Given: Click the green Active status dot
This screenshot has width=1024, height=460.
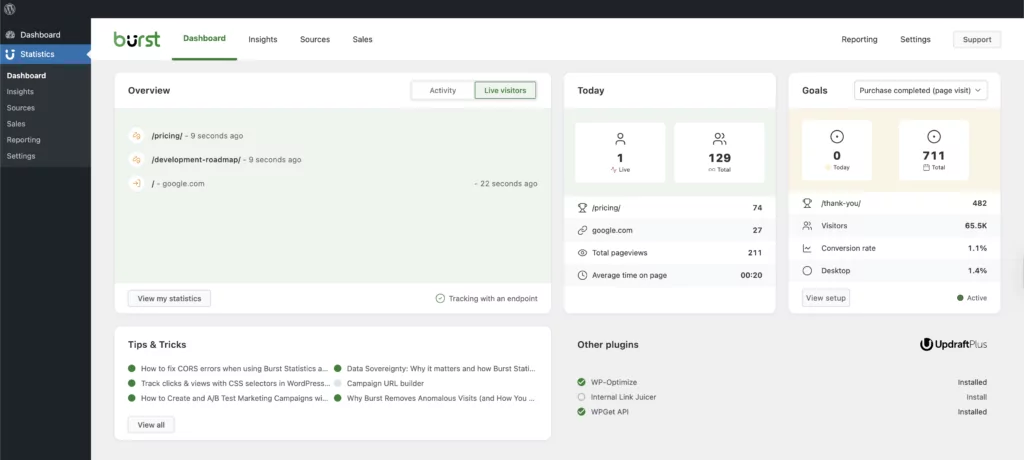Looking at the screenshot, I should [x=960, y=298].
